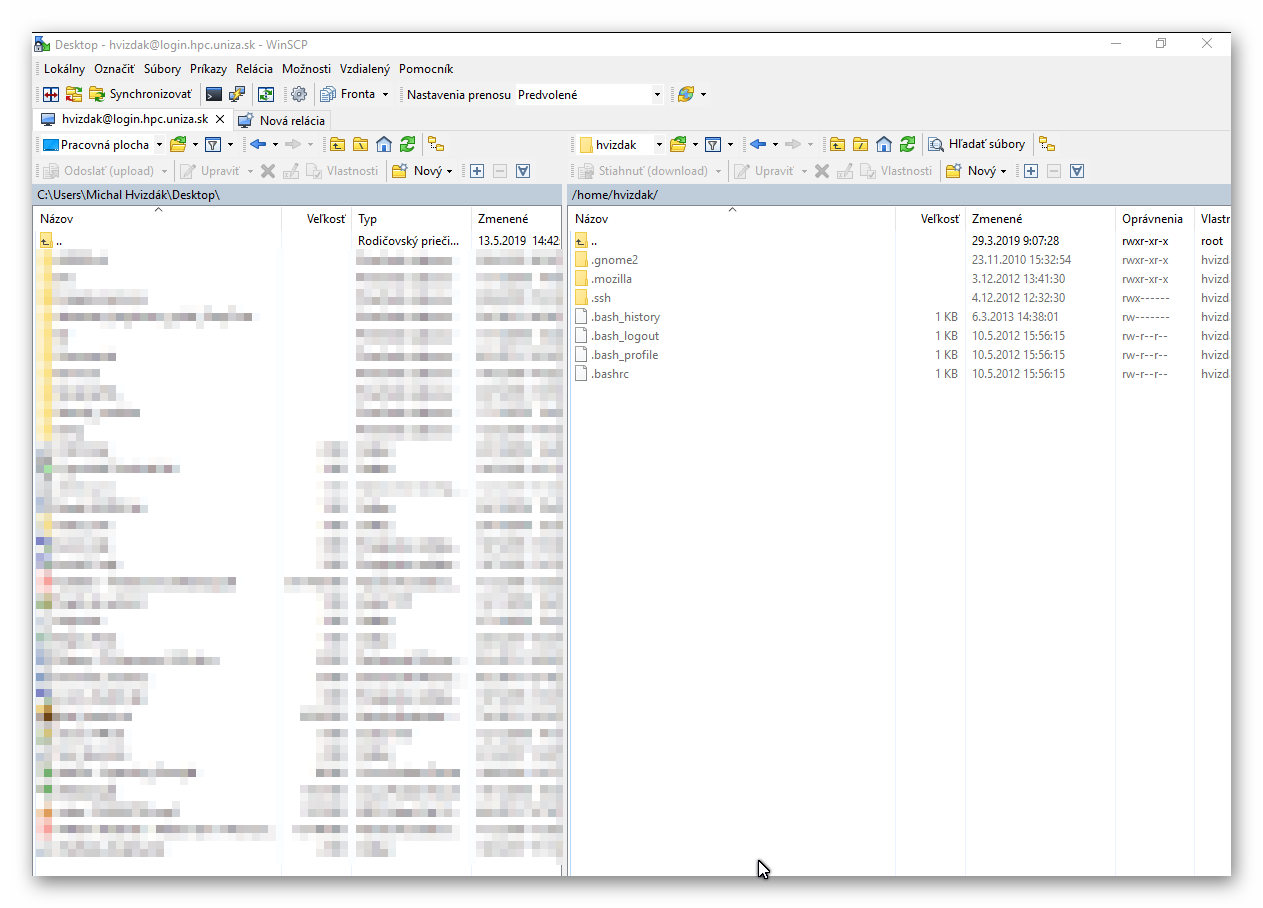Click the Hľadať súbory button
Screen dimensions: 1263x908
[x=977, y=145]
